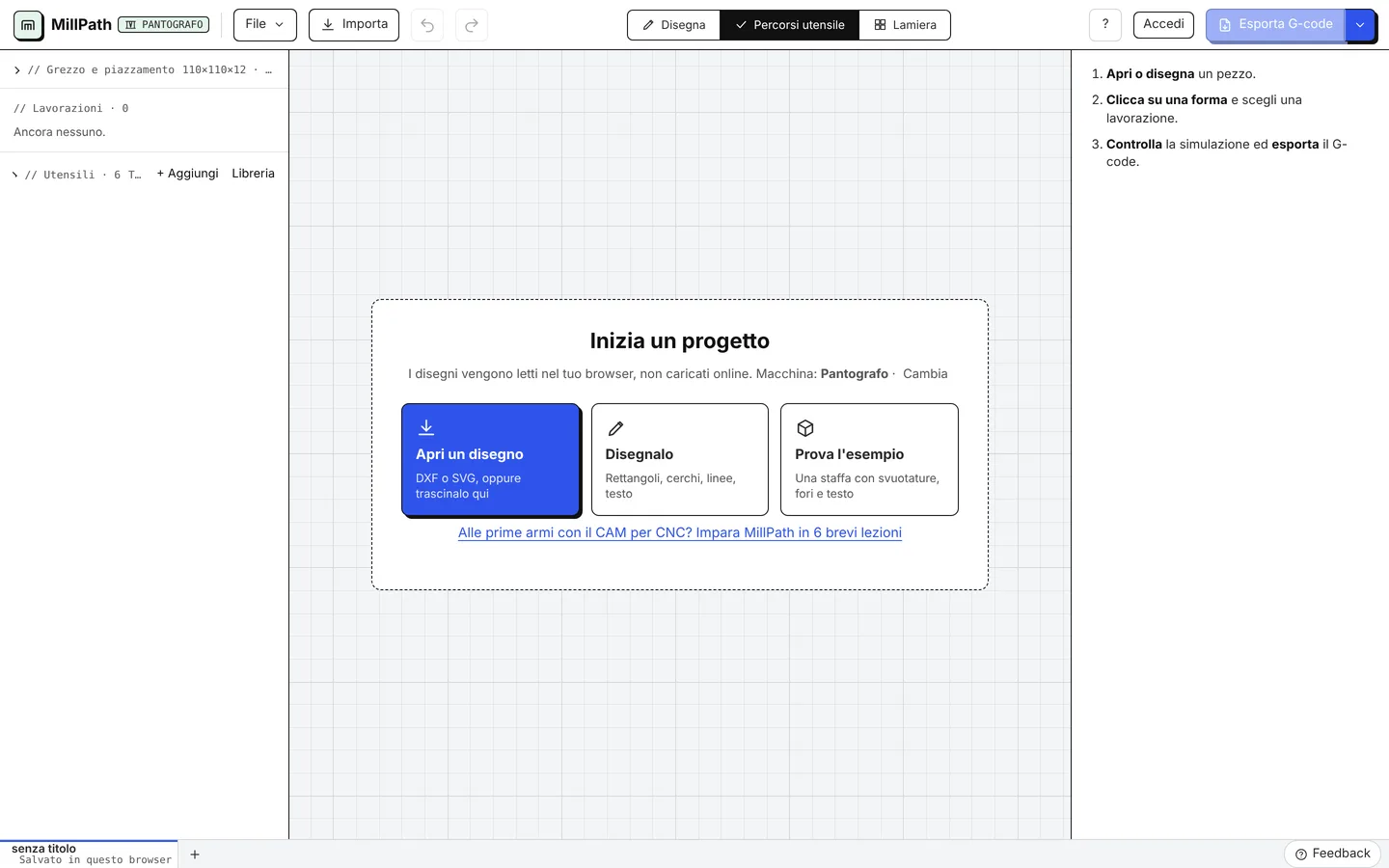
Task: Open the File dropdown menu
Action: 264,24
